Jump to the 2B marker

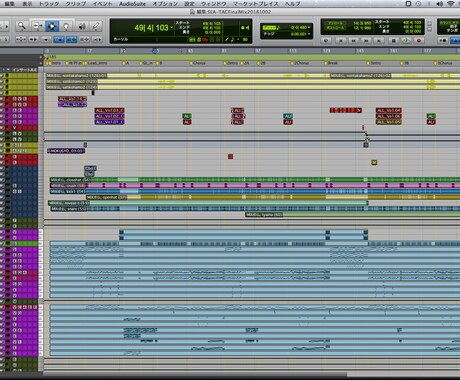pos(261,63)
